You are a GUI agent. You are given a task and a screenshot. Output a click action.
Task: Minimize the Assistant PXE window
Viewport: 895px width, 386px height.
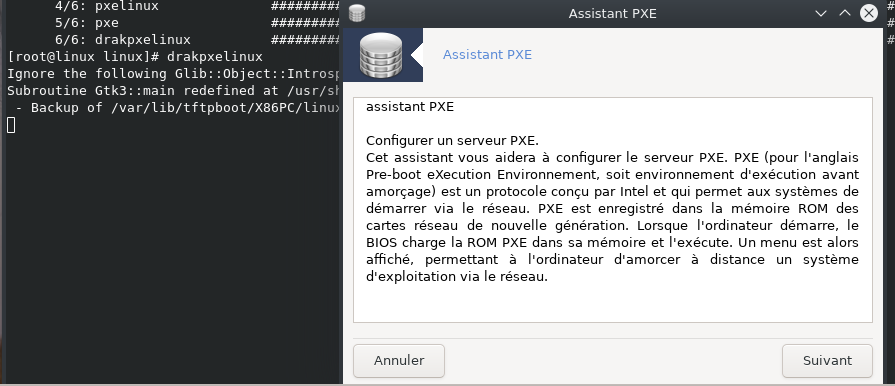click(x=821, y=13)
